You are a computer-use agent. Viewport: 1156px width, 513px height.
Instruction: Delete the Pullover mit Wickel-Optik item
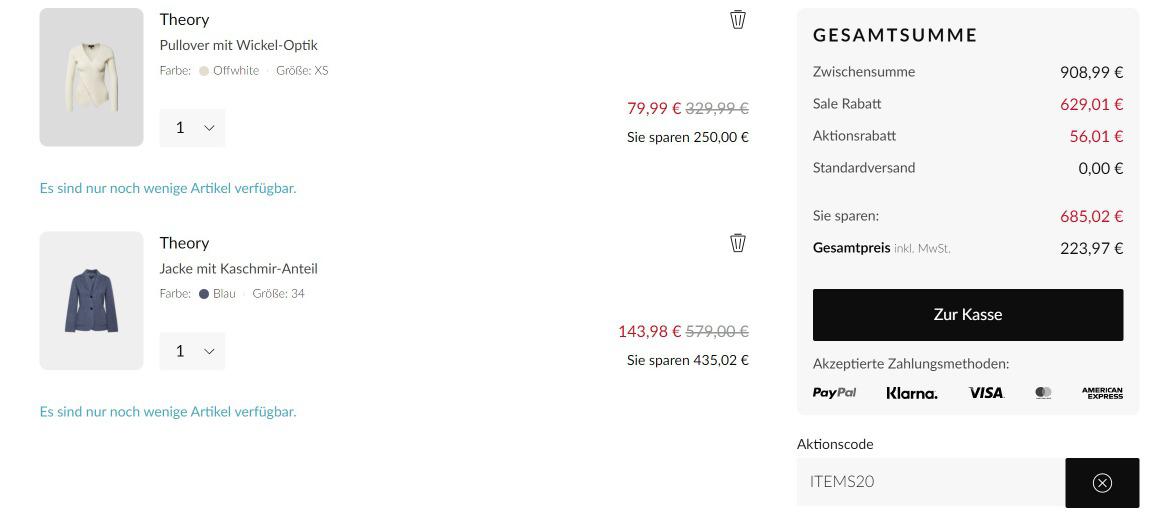(738, 19)
